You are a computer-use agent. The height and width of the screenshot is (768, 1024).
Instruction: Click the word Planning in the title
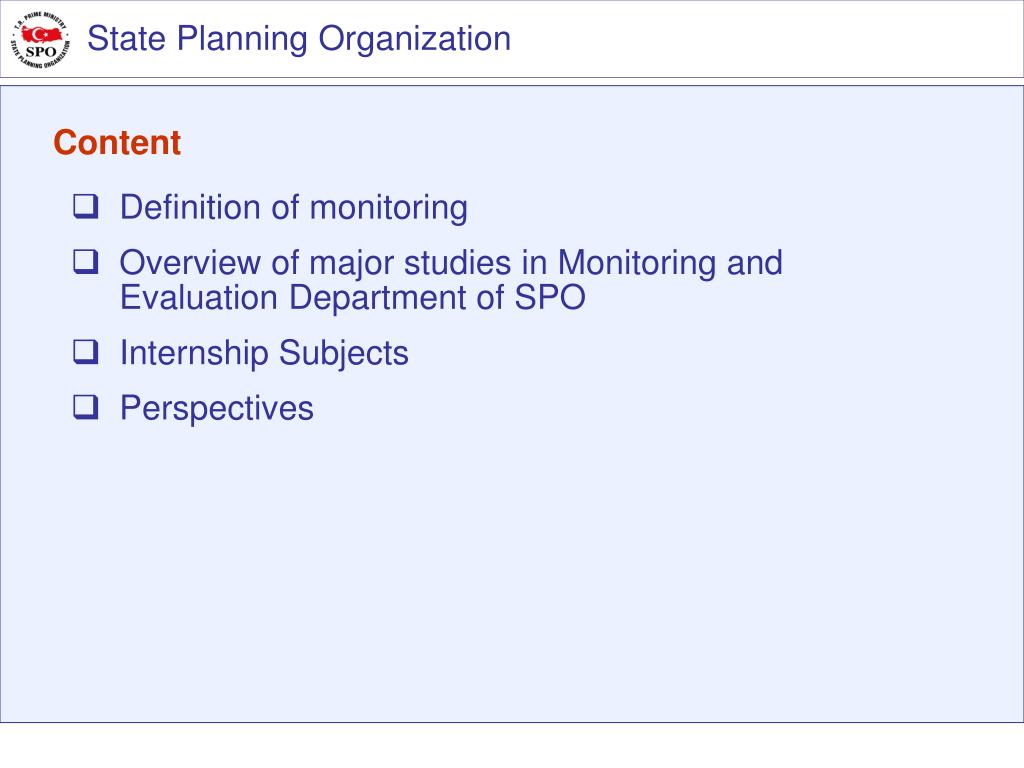point(242,39)
